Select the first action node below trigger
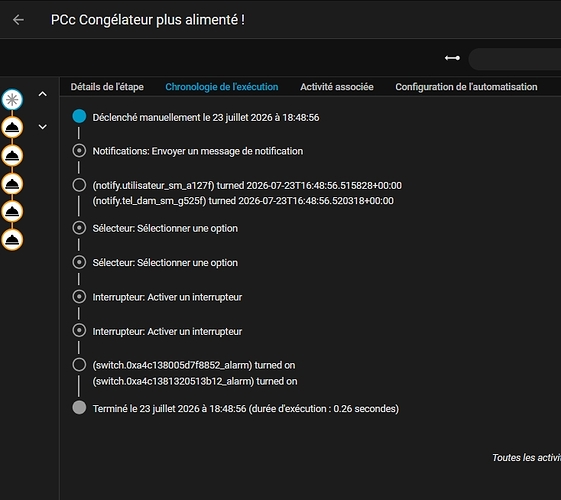561x500 pixels. [x=12, y=127]
